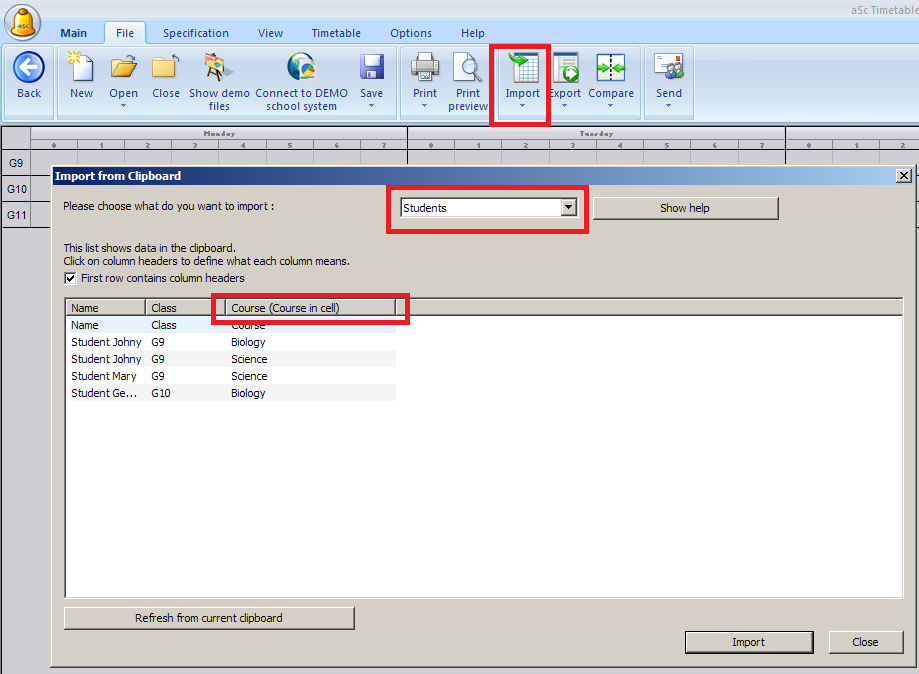Switch to the Specification tab
919x674 pixels.
coord(196,33)
